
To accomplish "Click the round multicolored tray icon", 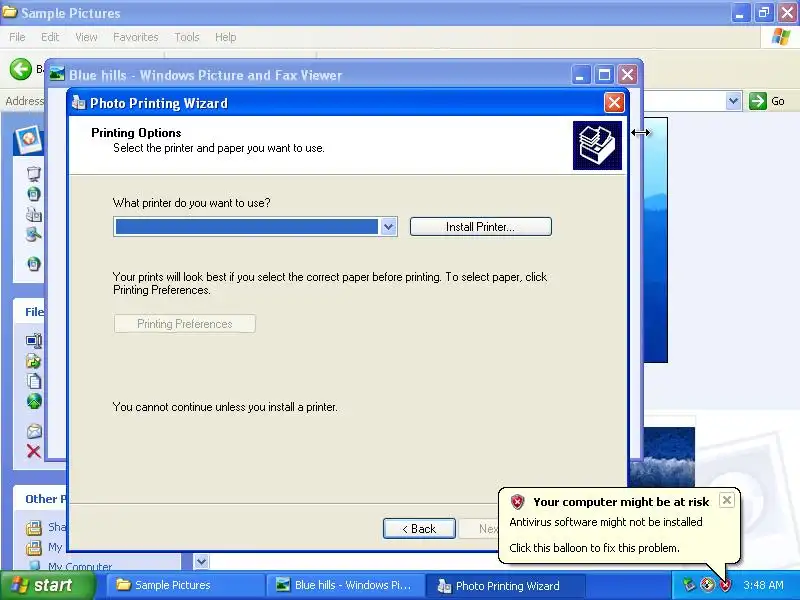I will (707, 585).
